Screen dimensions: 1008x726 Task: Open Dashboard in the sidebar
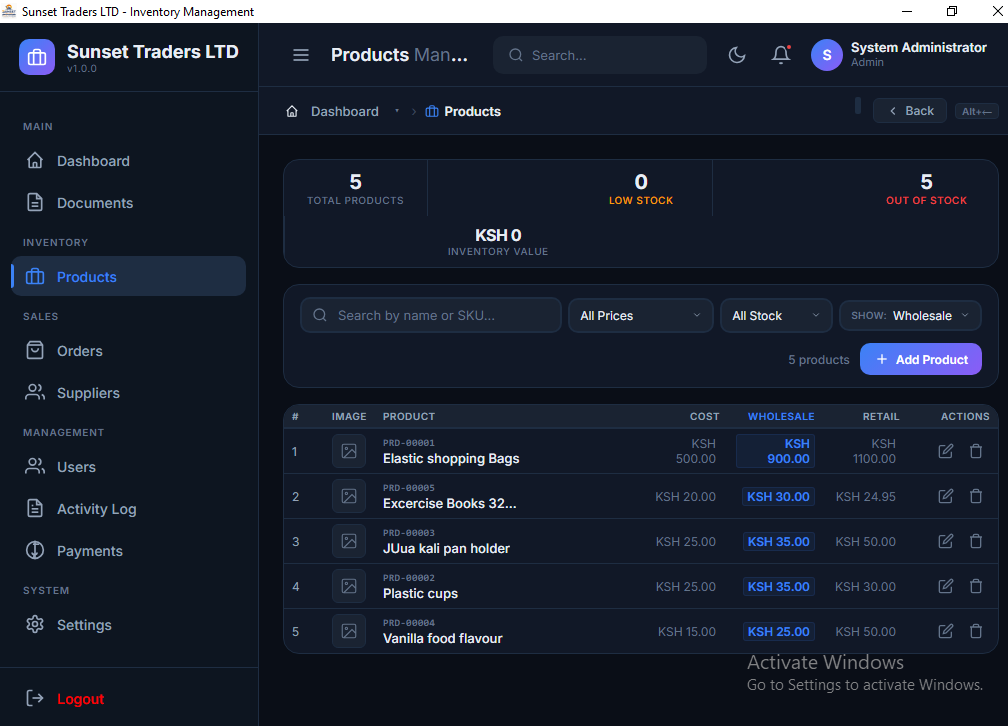click(x=129, y=161)
